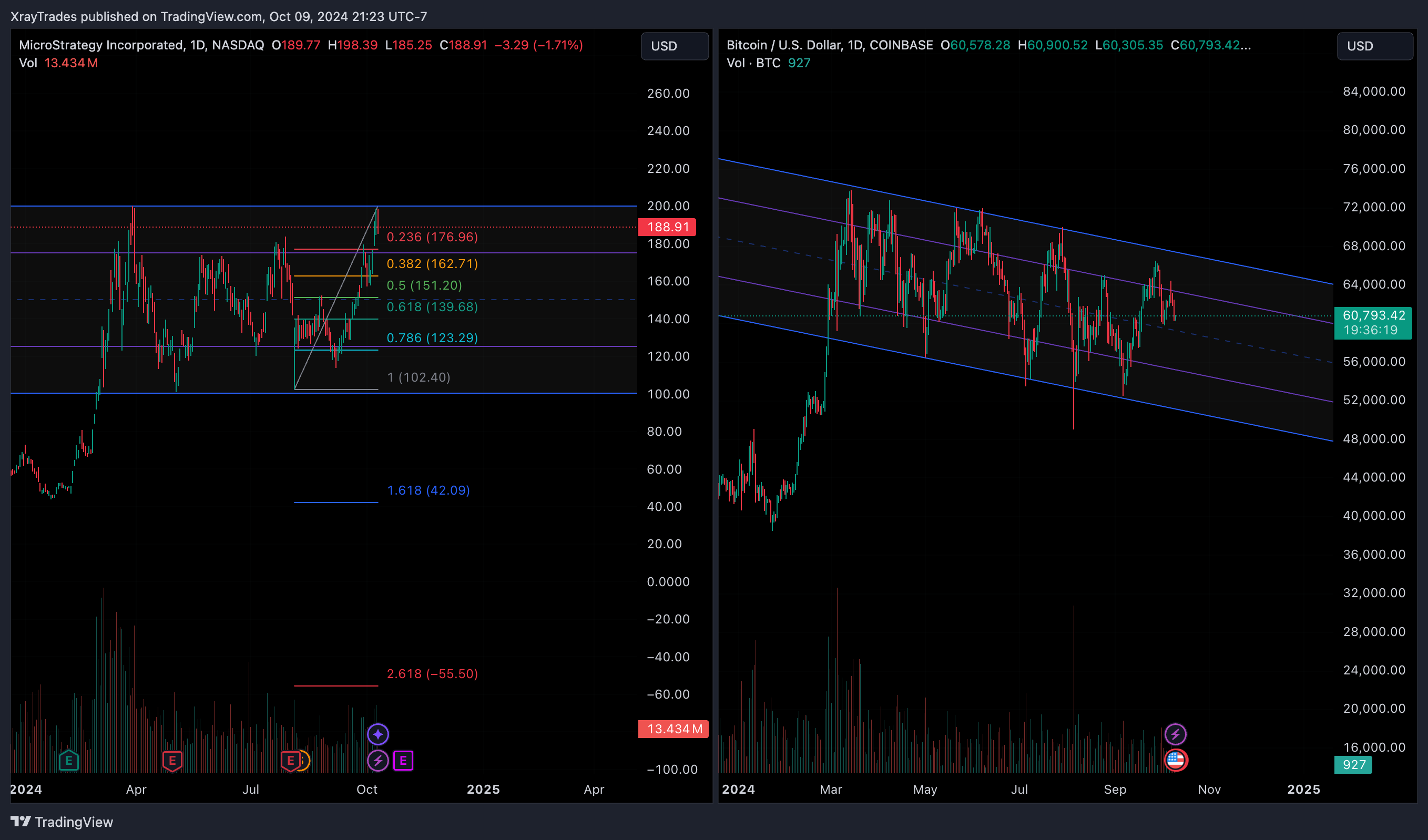Screen dimensions: 1428x840
Task: Click the 0.786 (123.29) Fibonacci label
Action: pyautogui.click(x=432, y=337)
